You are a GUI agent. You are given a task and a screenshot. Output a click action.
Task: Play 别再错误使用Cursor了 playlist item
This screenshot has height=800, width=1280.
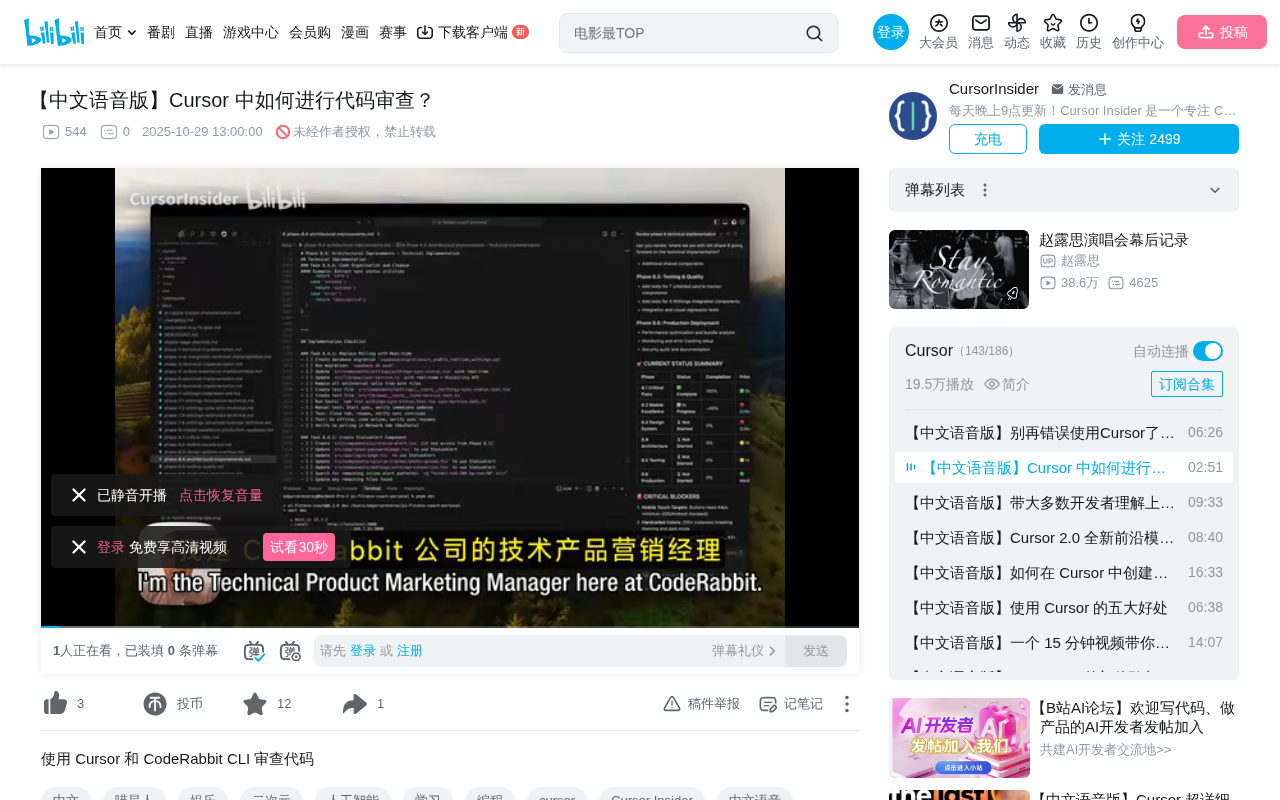(x=1064, y=433)
